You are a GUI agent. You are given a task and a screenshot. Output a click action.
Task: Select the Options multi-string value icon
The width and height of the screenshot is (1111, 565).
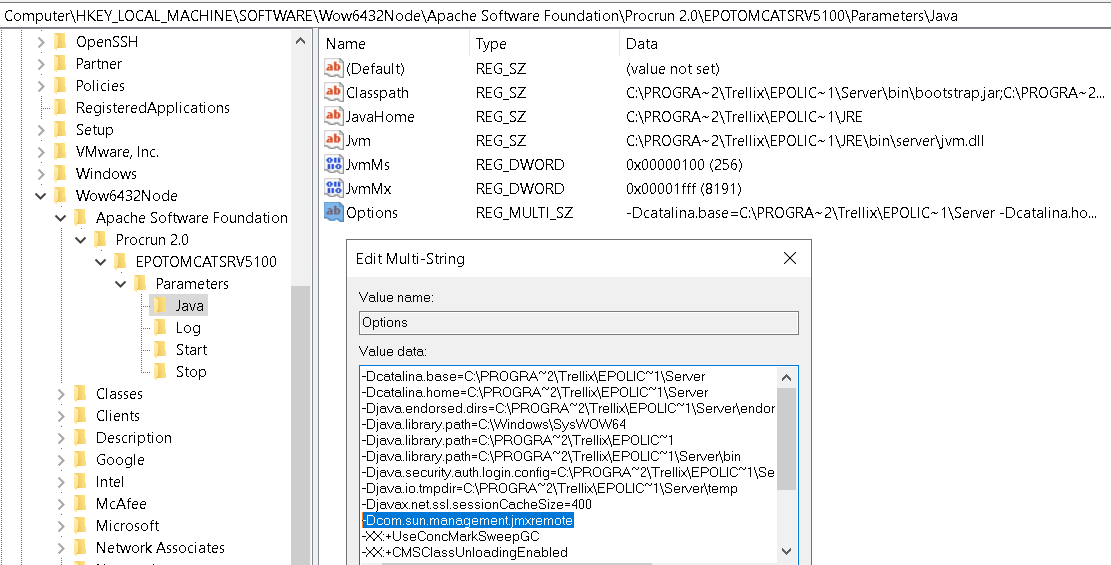coord(334,212)
